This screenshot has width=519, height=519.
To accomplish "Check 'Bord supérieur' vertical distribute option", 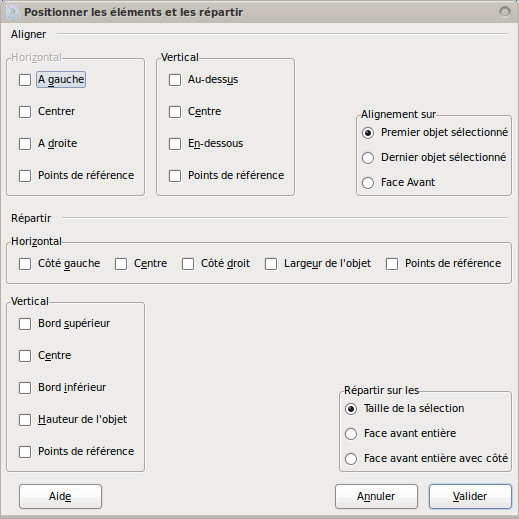I will coord(25,324).
